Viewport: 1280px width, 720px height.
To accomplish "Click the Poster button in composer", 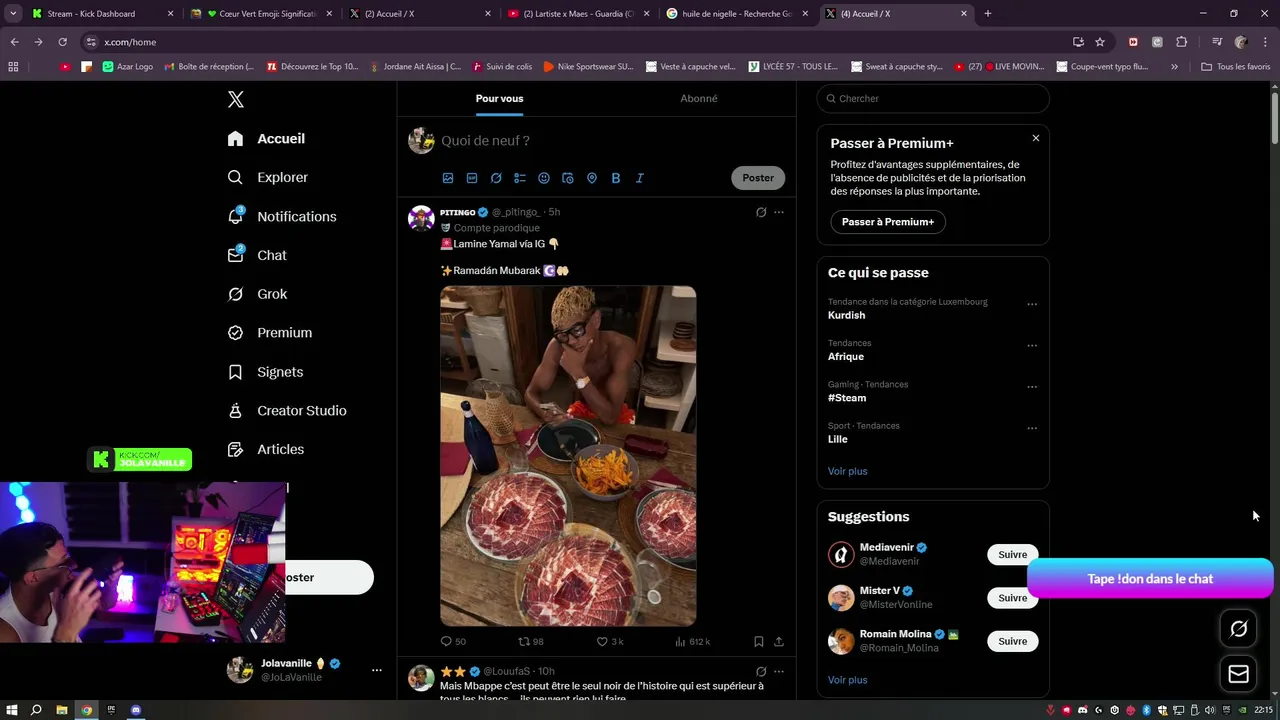I will 758,178.
